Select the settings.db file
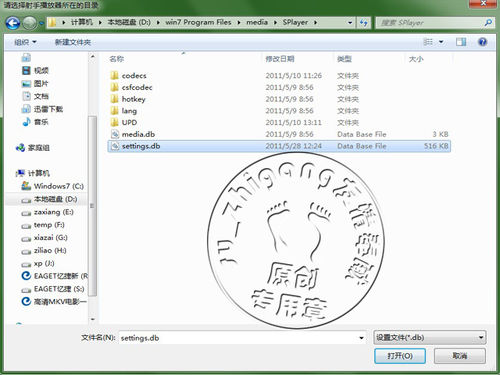Viewport: 500px width, 375px height. pos(279,146)
